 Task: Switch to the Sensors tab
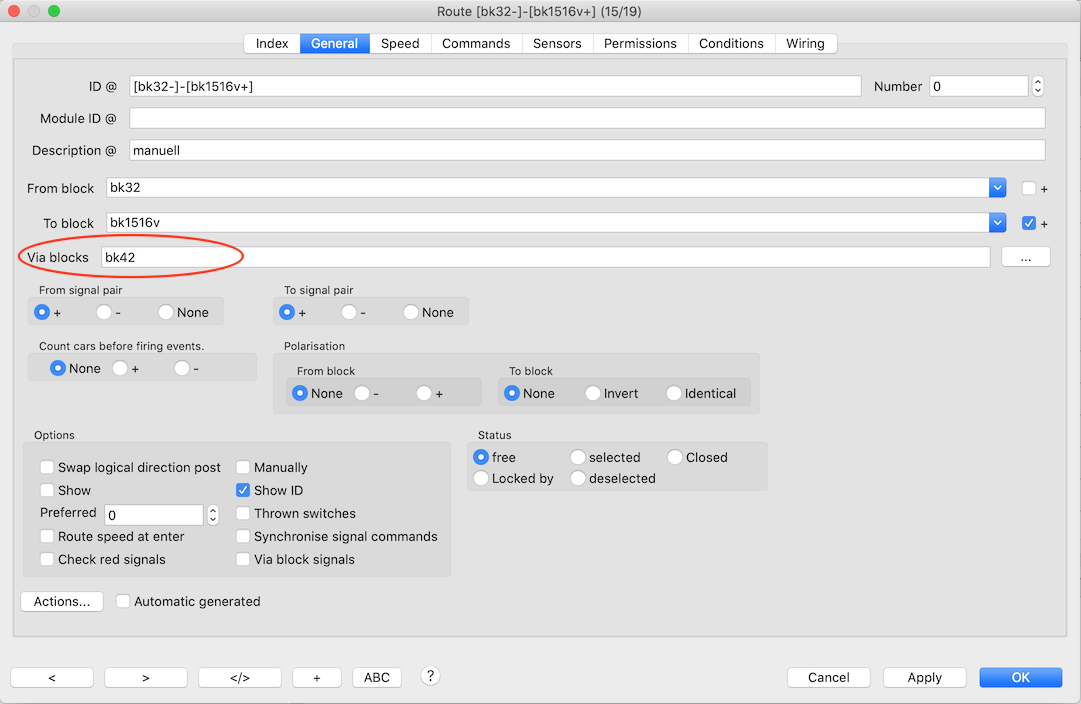[557, 43]
